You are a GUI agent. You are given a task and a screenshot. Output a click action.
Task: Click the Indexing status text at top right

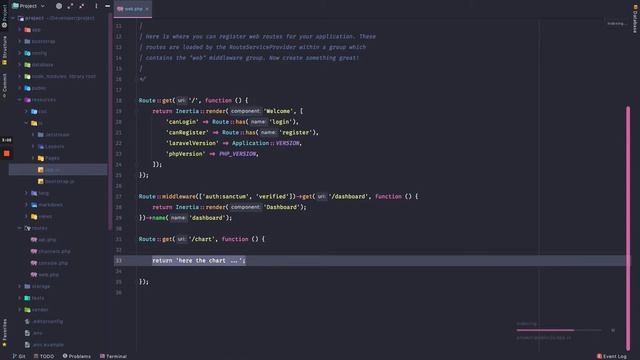point(616,24)
